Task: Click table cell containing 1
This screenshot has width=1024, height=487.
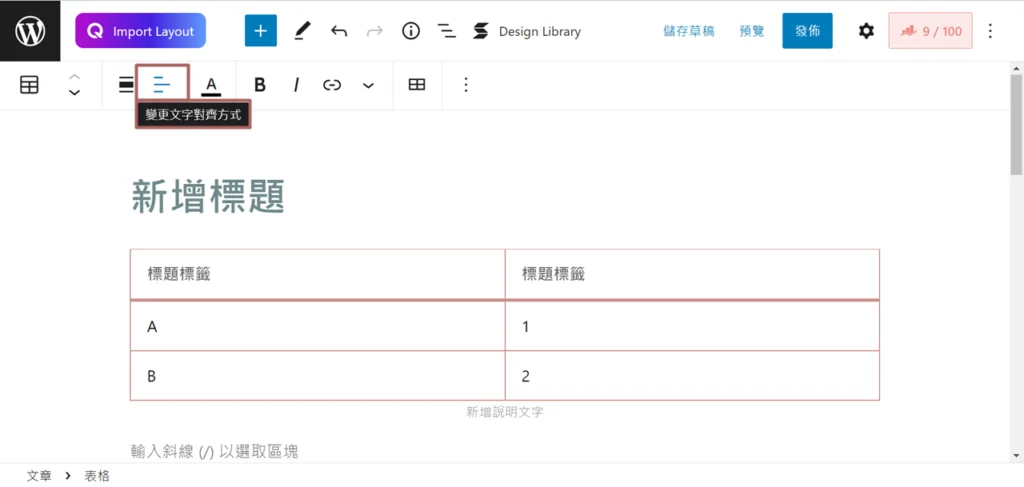Action: pyautogui.click(x=692, y=326)
